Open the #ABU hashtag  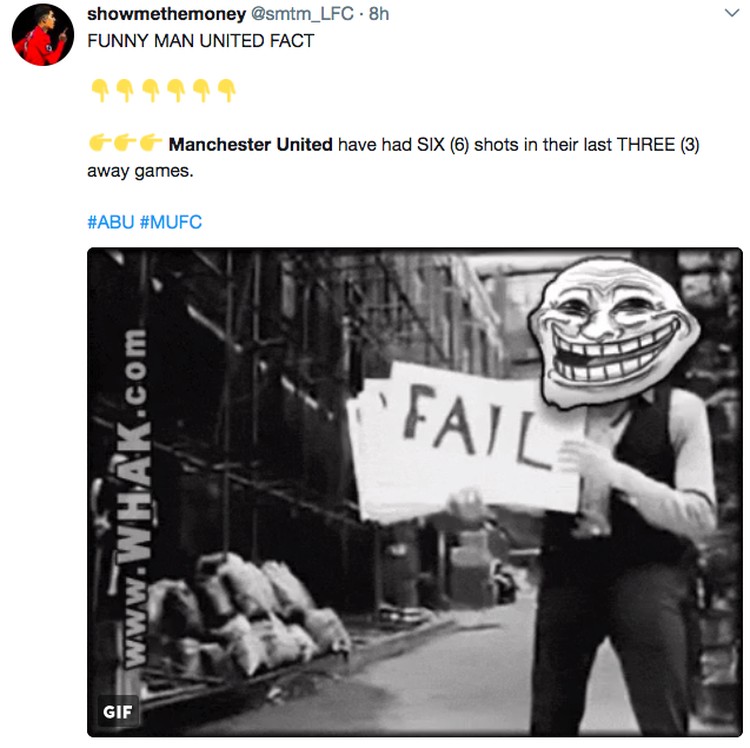tap(110, 222)
